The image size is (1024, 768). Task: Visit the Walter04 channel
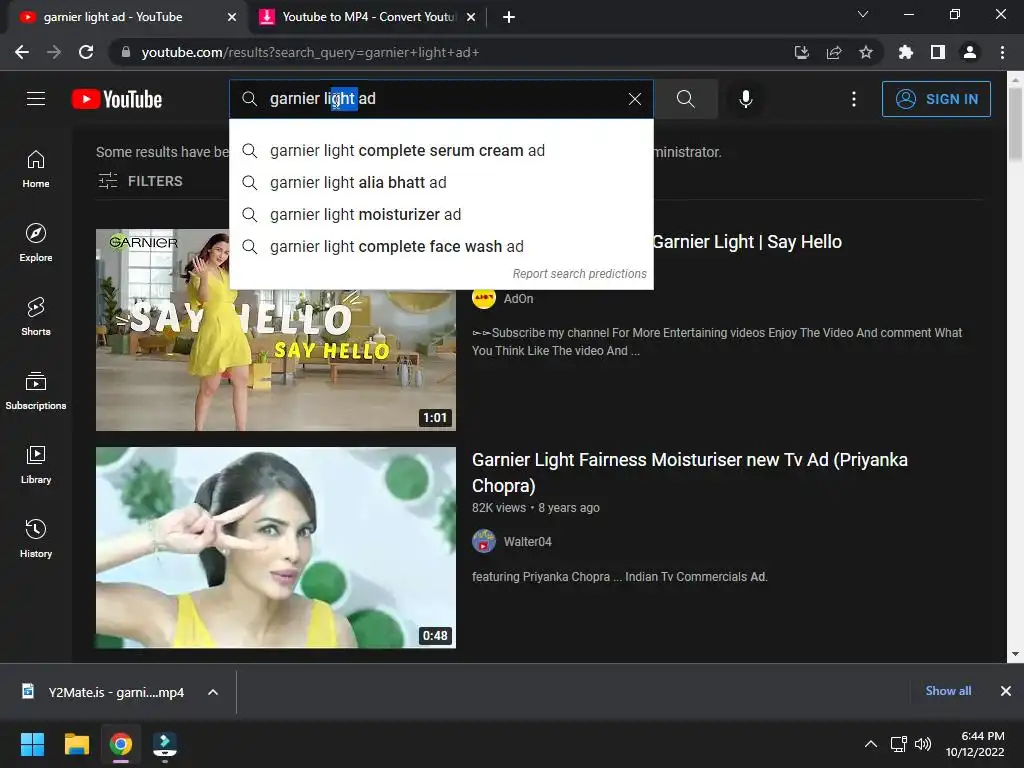[x=528, y=541]
